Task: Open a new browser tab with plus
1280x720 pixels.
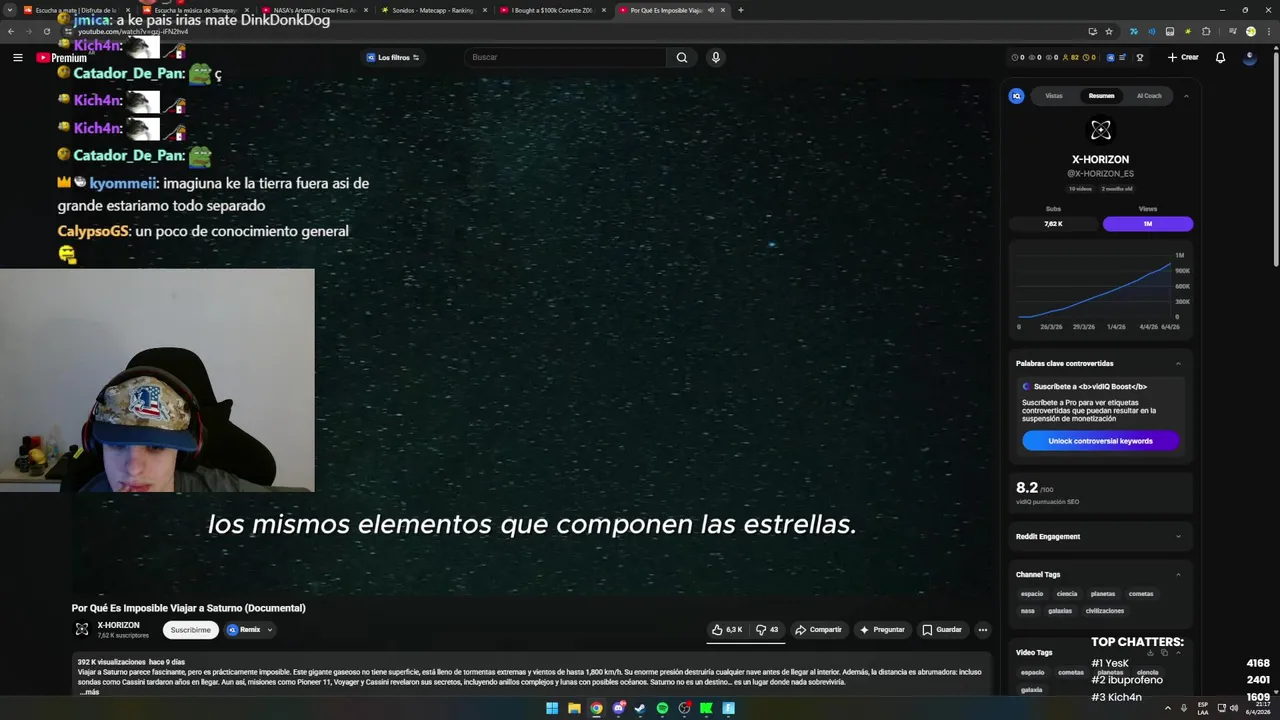Action: (x=740, y=10)
